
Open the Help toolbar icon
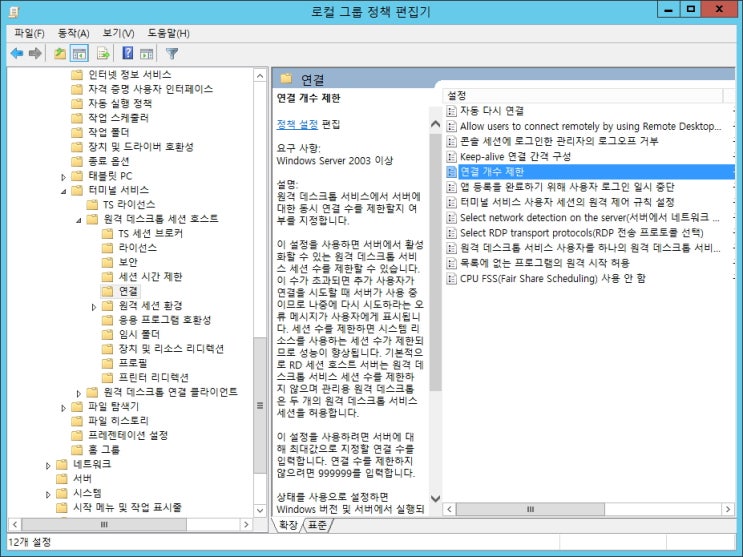(127, 53)
